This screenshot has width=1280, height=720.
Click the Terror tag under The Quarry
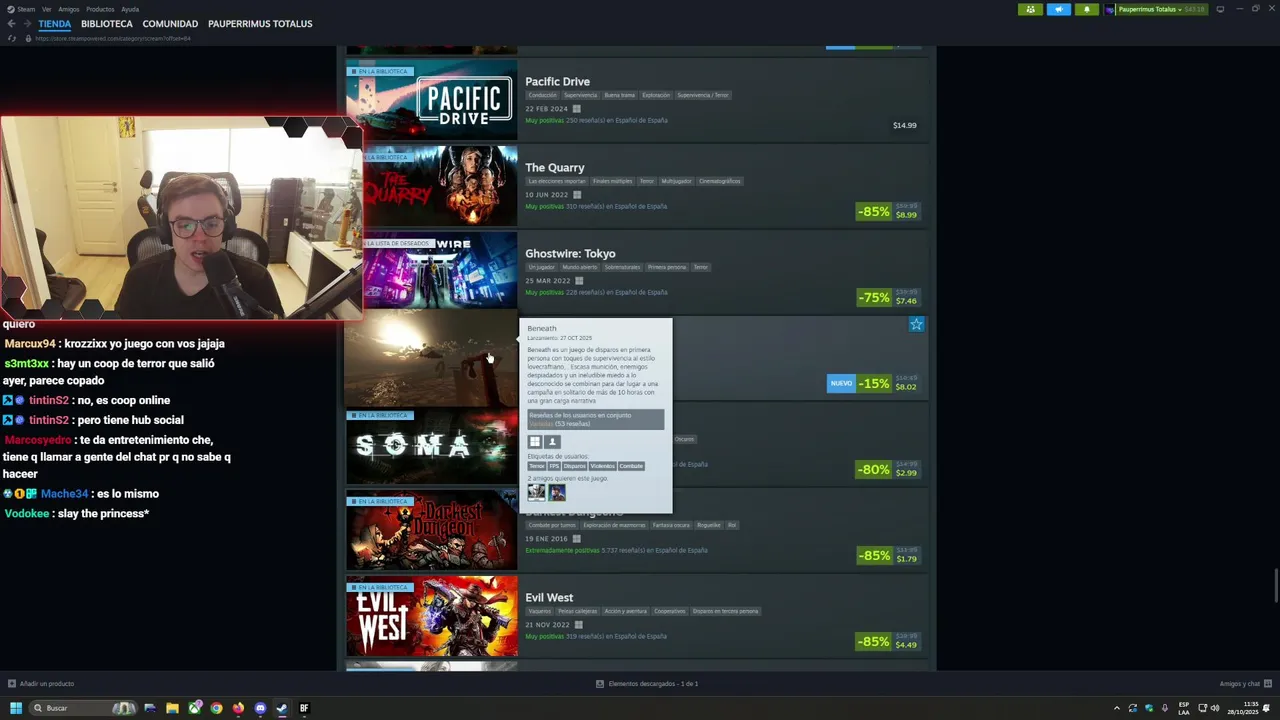coord(647,181)
